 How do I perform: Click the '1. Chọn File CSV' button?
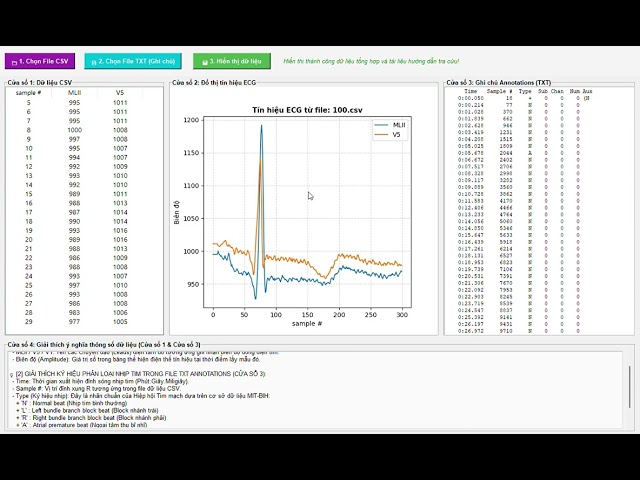[40, 61]
